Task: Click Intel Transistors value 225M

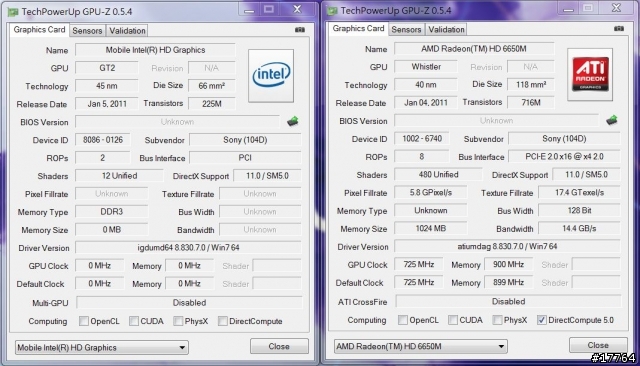Action: coord(212,104)
